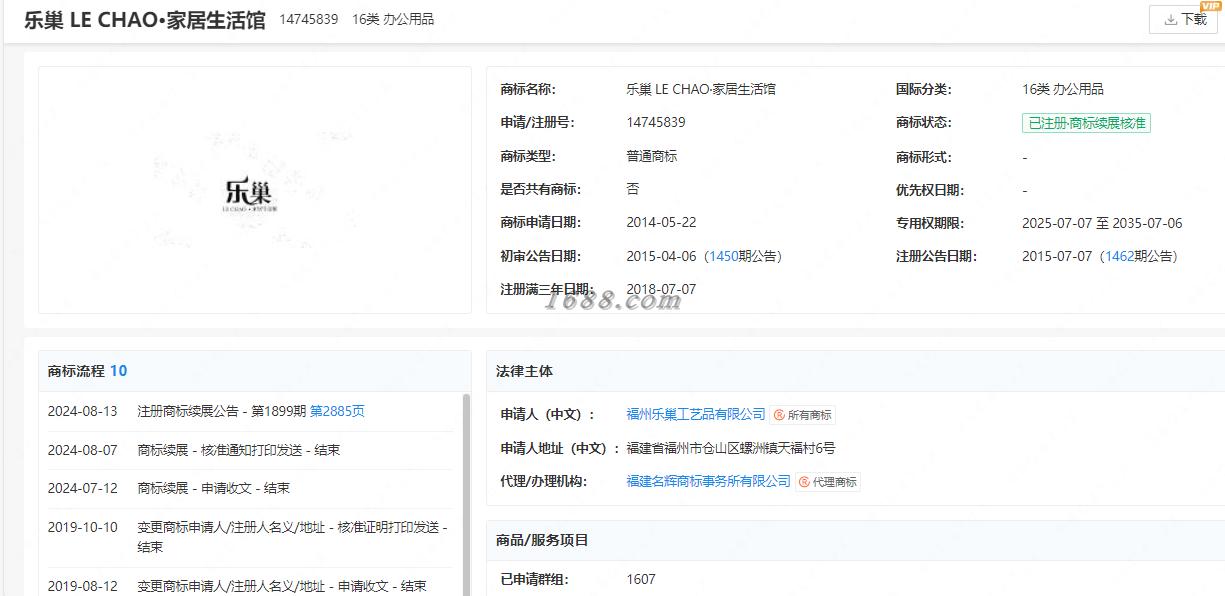Select the registration number 14745839 value
Image resolution: width=1225 pixels, height=596 pixels.
pyautogui.click(x=655, y=122)
